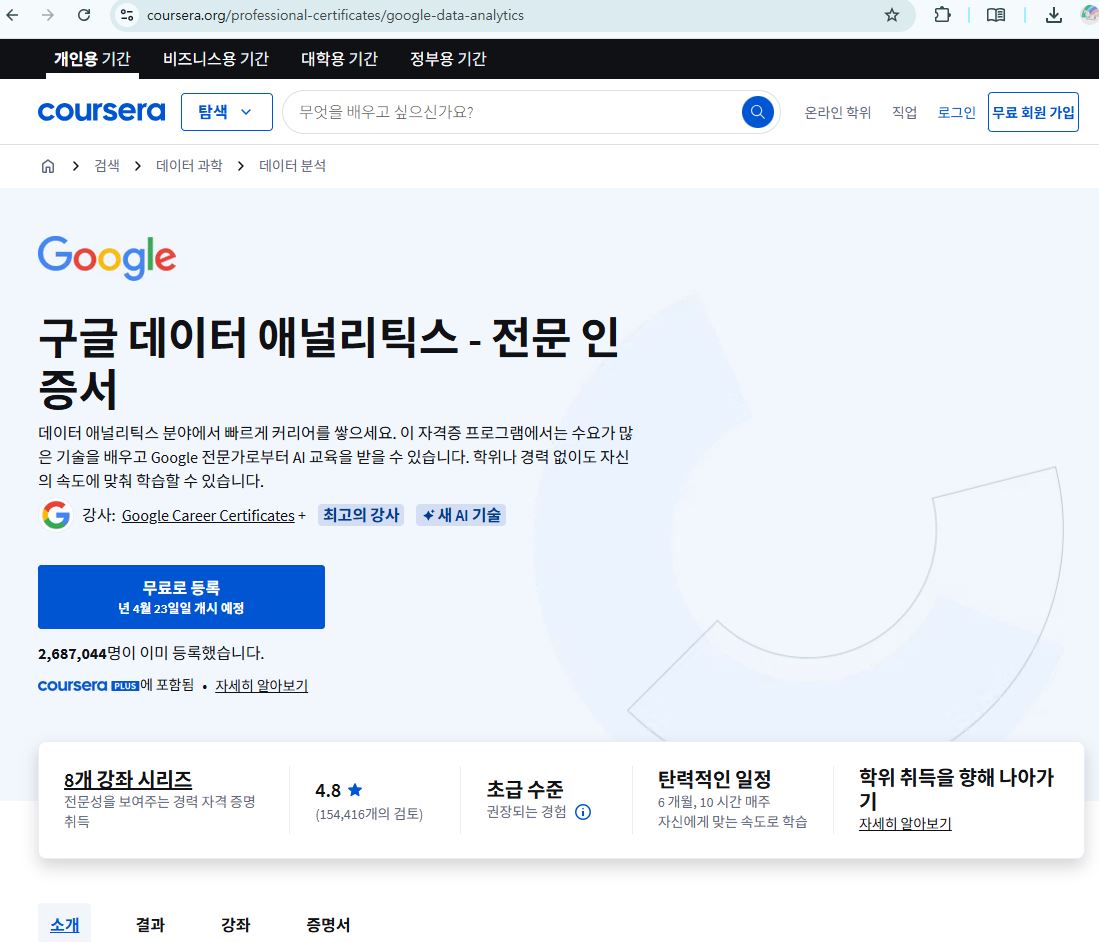The image size is (1099, 942).
Task: Click 데이터 분석 breadcrumb
Action: click(292, 166)
